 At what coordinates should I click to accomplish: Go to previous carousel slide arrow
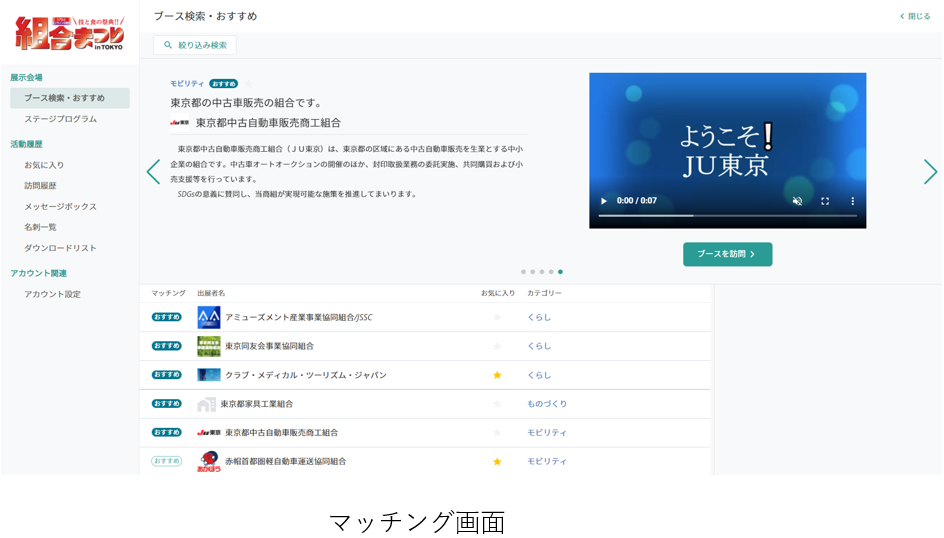154,172
